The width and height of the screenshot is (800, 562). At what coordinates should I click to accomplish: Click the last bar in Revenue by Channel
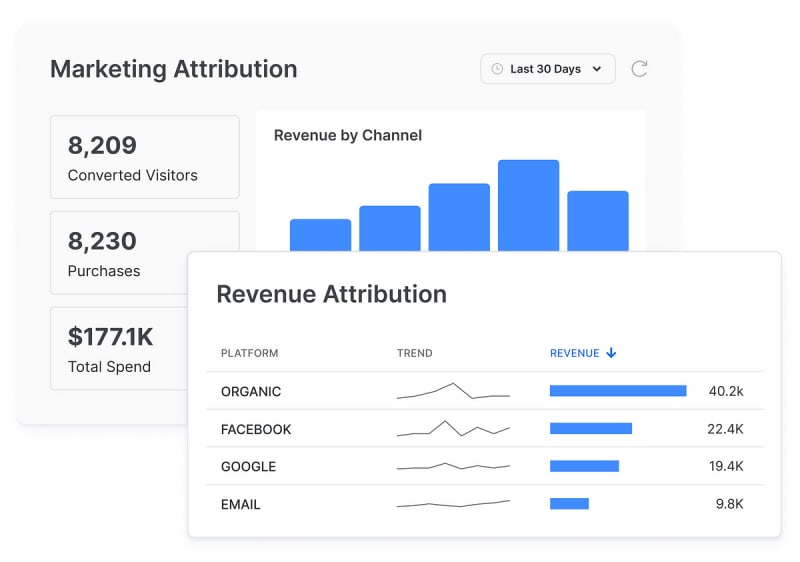tap(597, 219)
